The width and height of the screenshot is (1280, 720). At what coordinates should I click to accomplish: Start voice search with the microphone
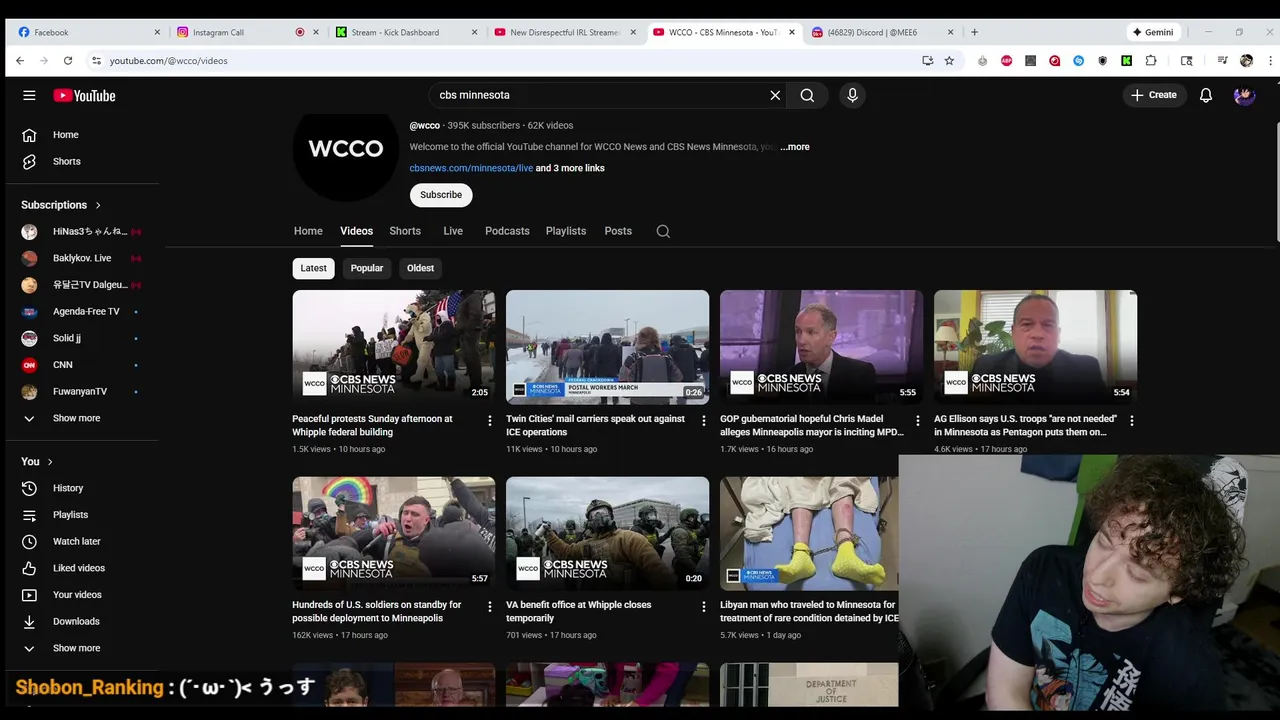(852, 95)
